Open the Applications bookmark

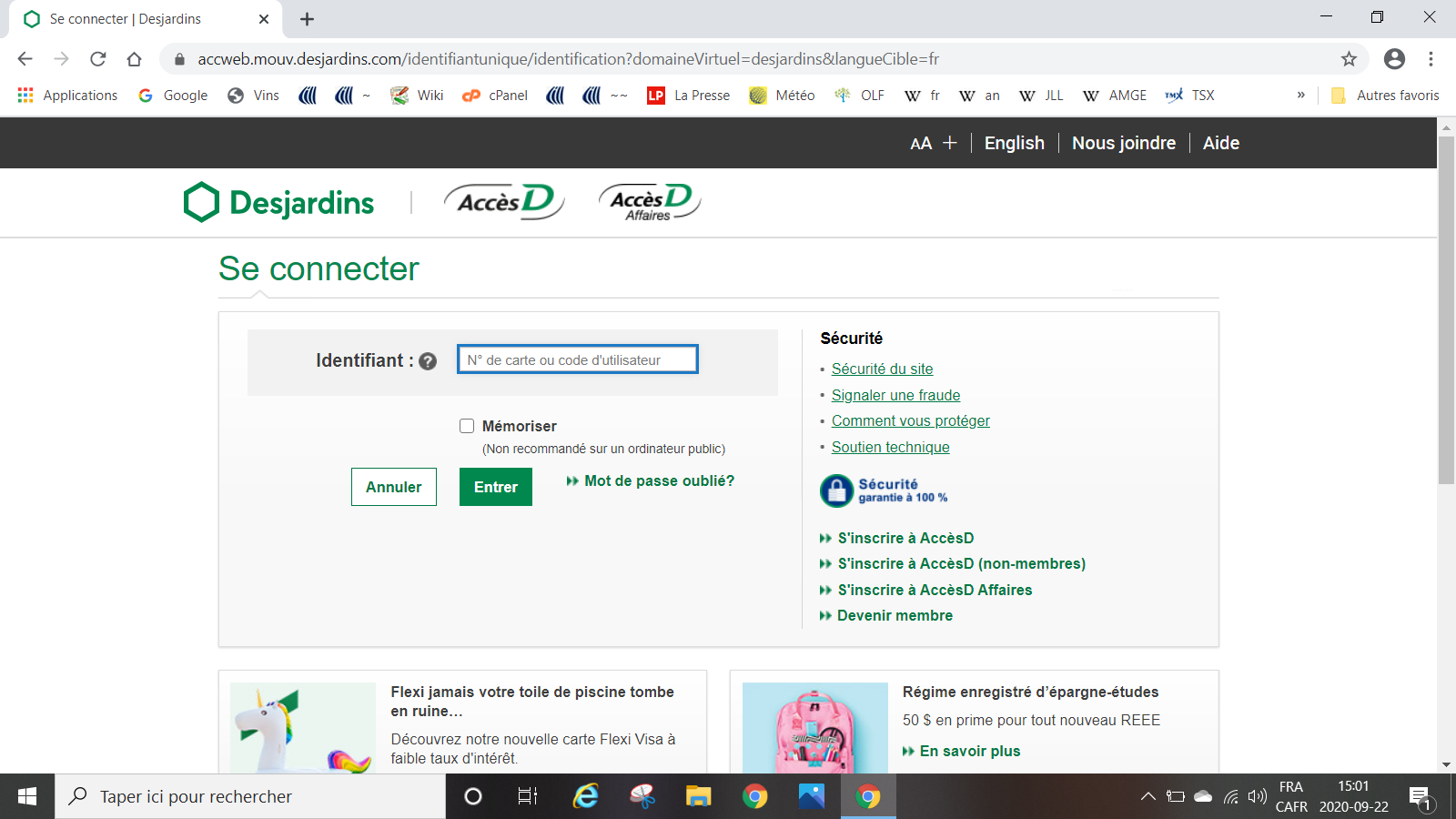67,96
